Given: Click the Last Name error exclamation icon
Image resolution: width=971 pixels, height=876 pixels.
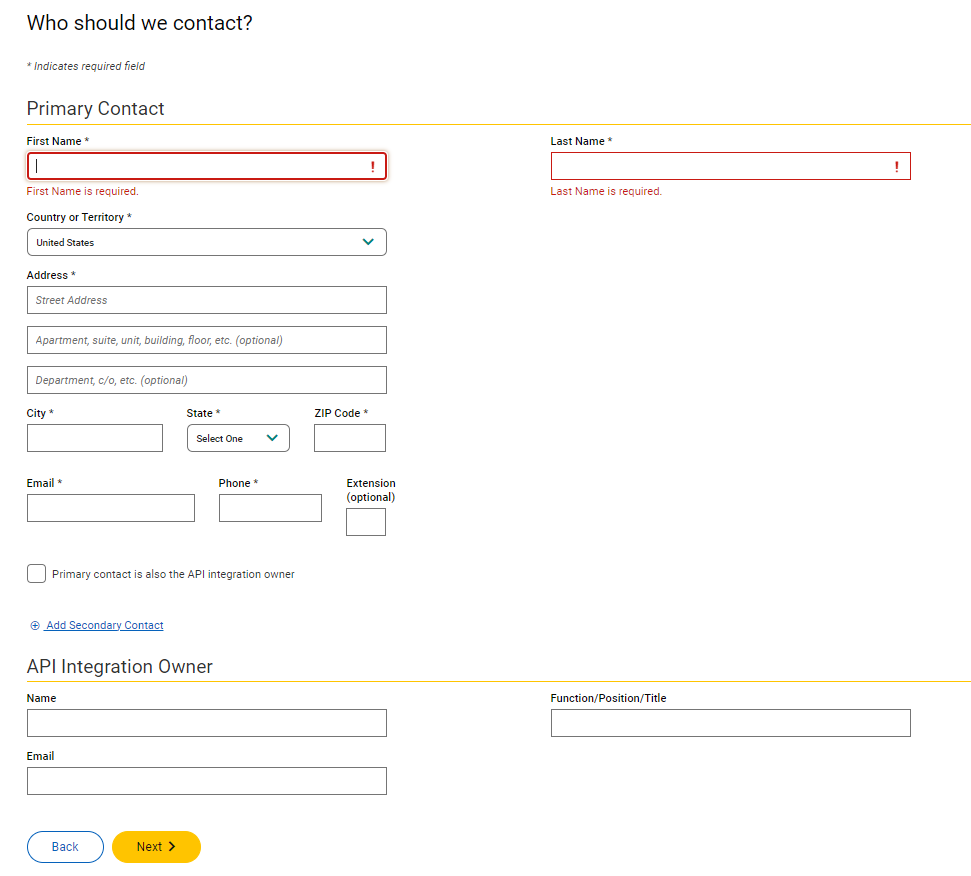Looking at the screenshot, I should [x=897, y=167].
